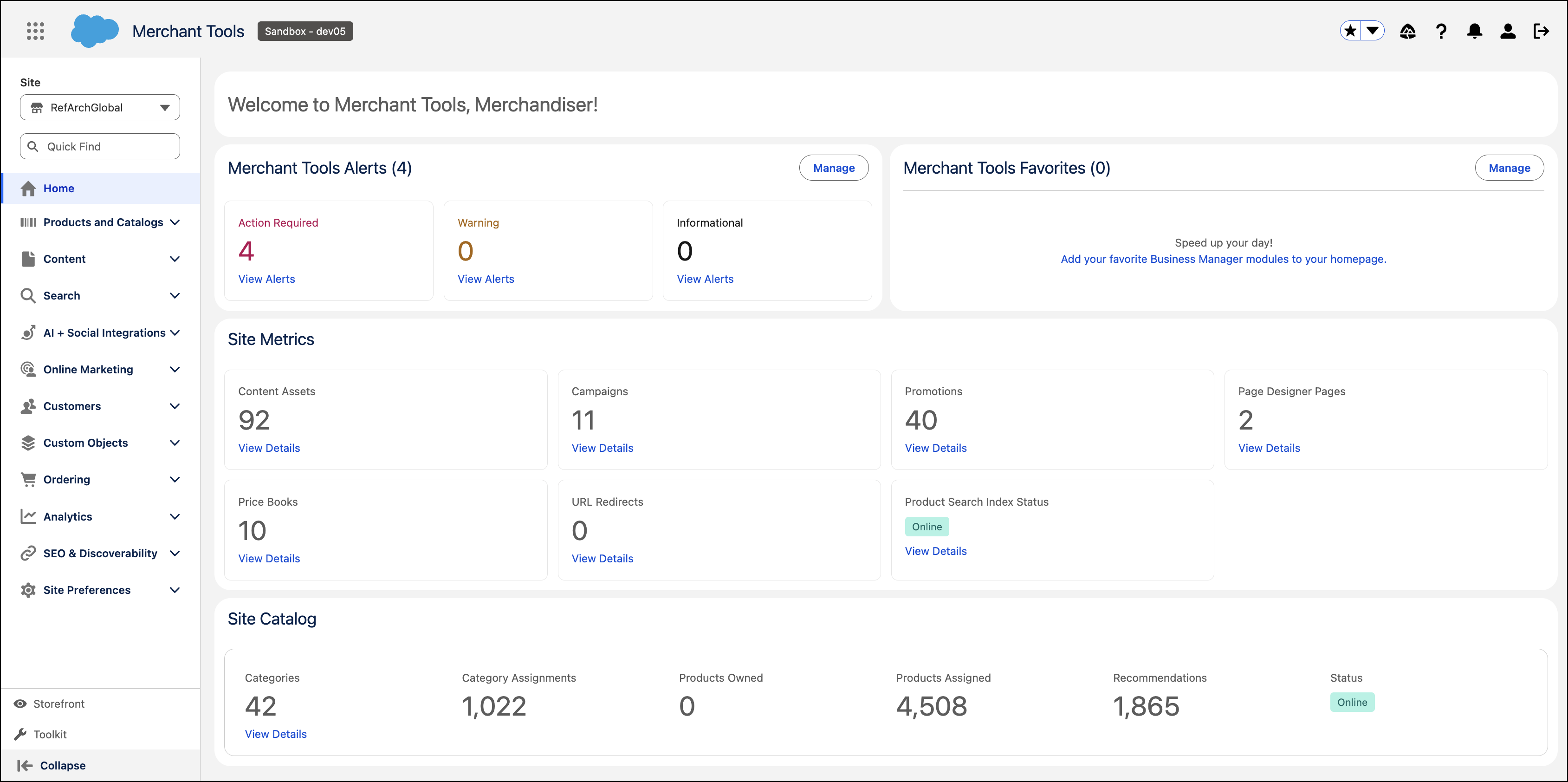Focus the Quick Find search field
1568x782 pixels.
(100, 146)
